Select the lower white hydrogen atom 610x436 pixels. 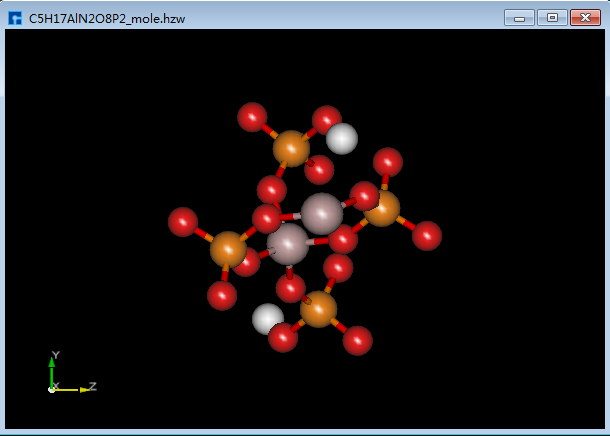[266, 318]
